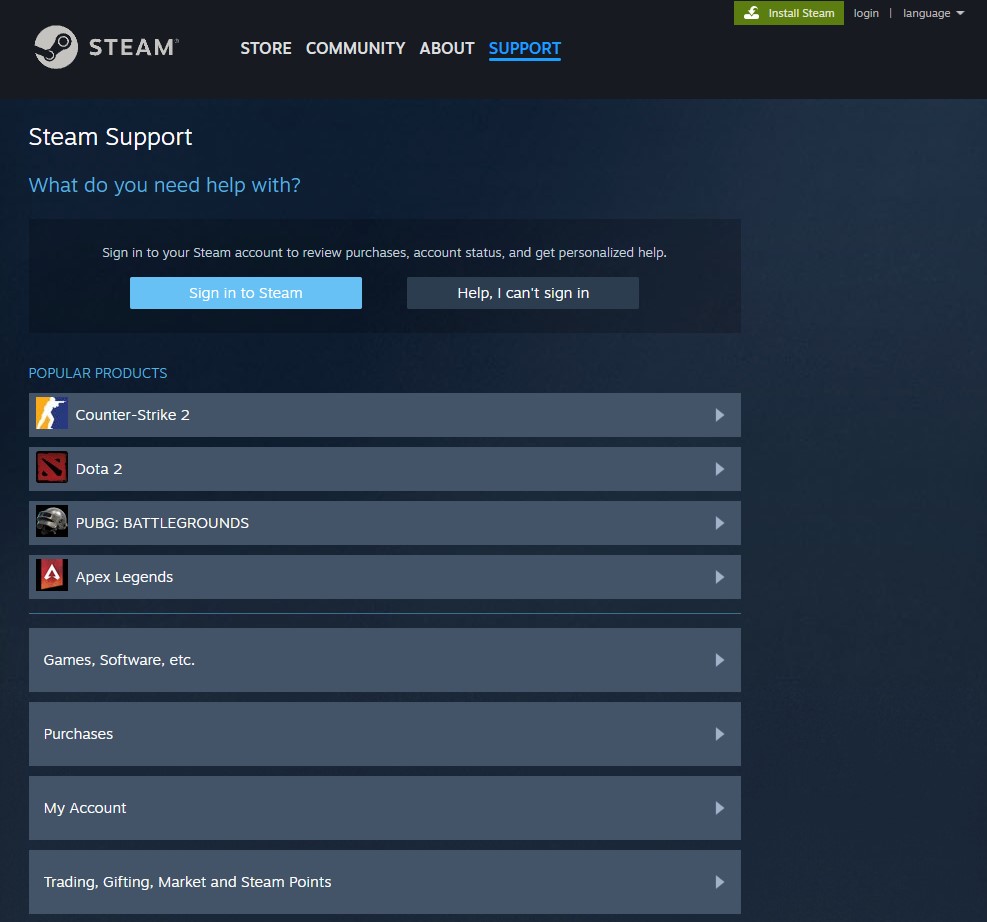This screenshot has height=922, width=987.
Task: Click the Apex Legends game icon
Action: (x=52, y=576)
